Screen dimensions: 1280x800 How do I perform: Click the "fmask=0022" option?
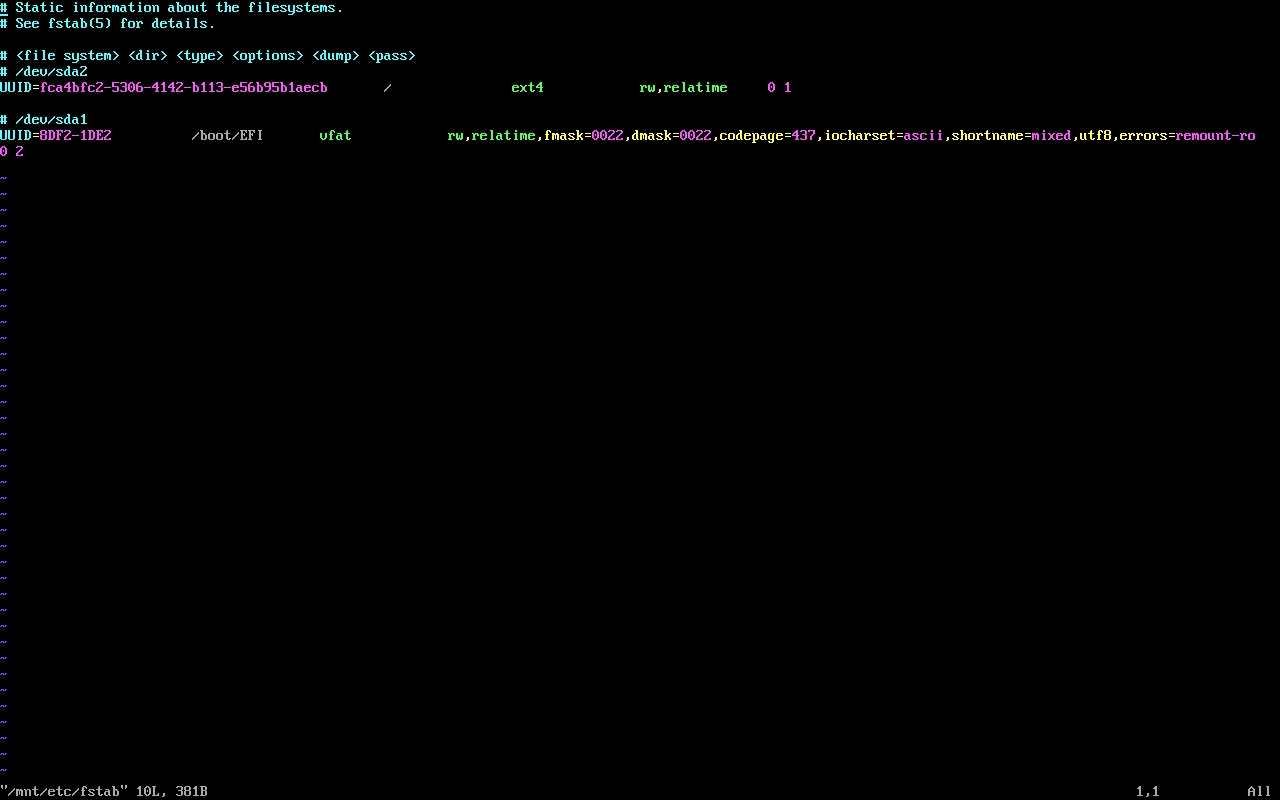(584, 136)
